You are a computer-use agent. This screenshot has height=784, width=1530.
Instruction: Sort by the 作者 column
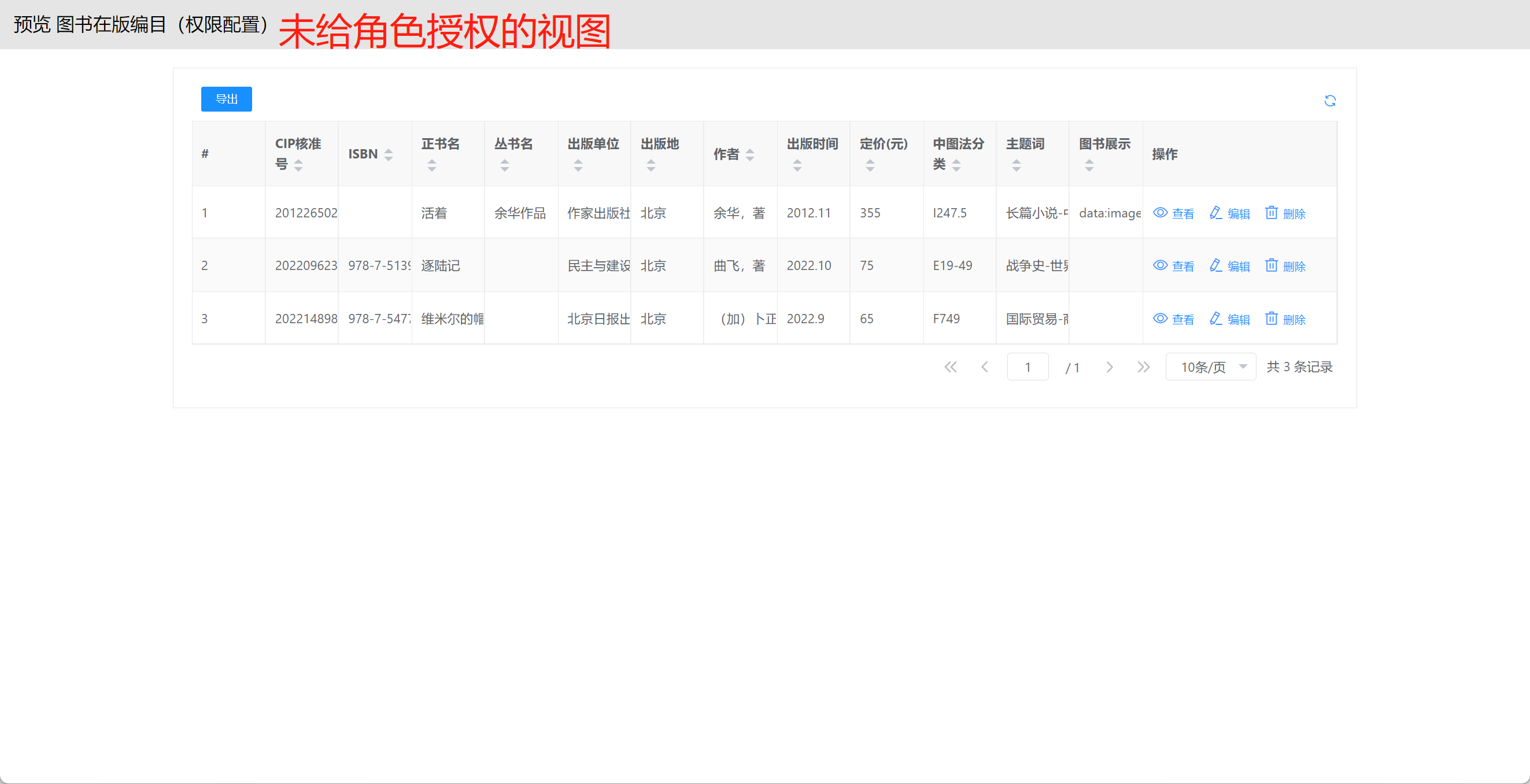point(749,154)
